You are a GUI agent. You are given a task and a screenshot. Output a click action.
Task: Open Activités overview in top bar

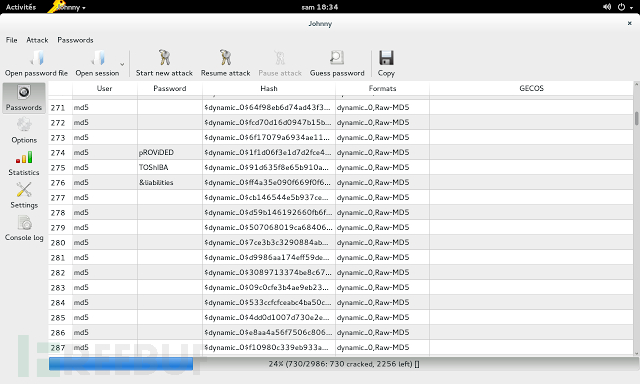(21, 7)
